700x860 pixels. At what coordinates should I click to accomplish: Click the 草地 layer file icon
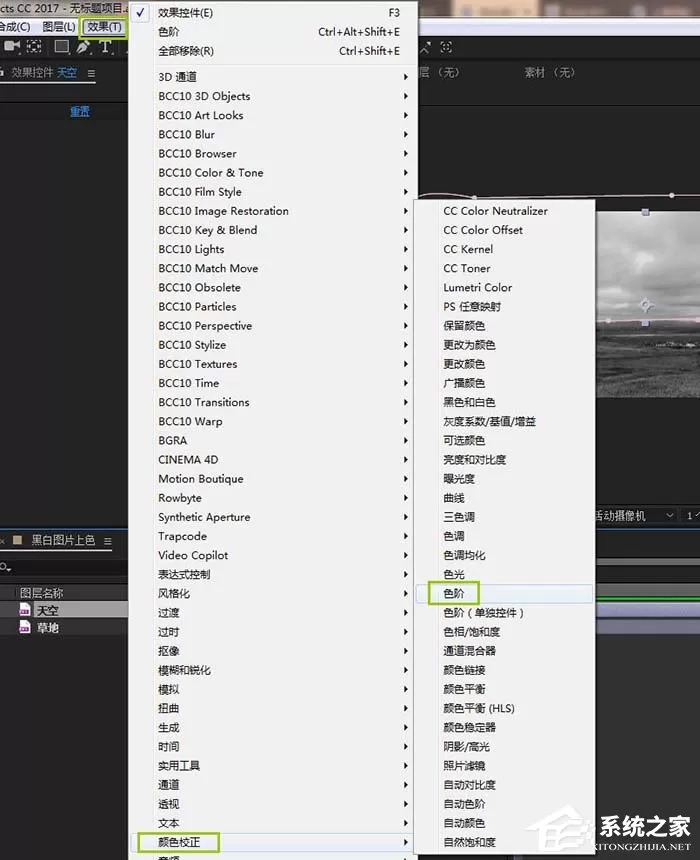(x=25, y=627)
